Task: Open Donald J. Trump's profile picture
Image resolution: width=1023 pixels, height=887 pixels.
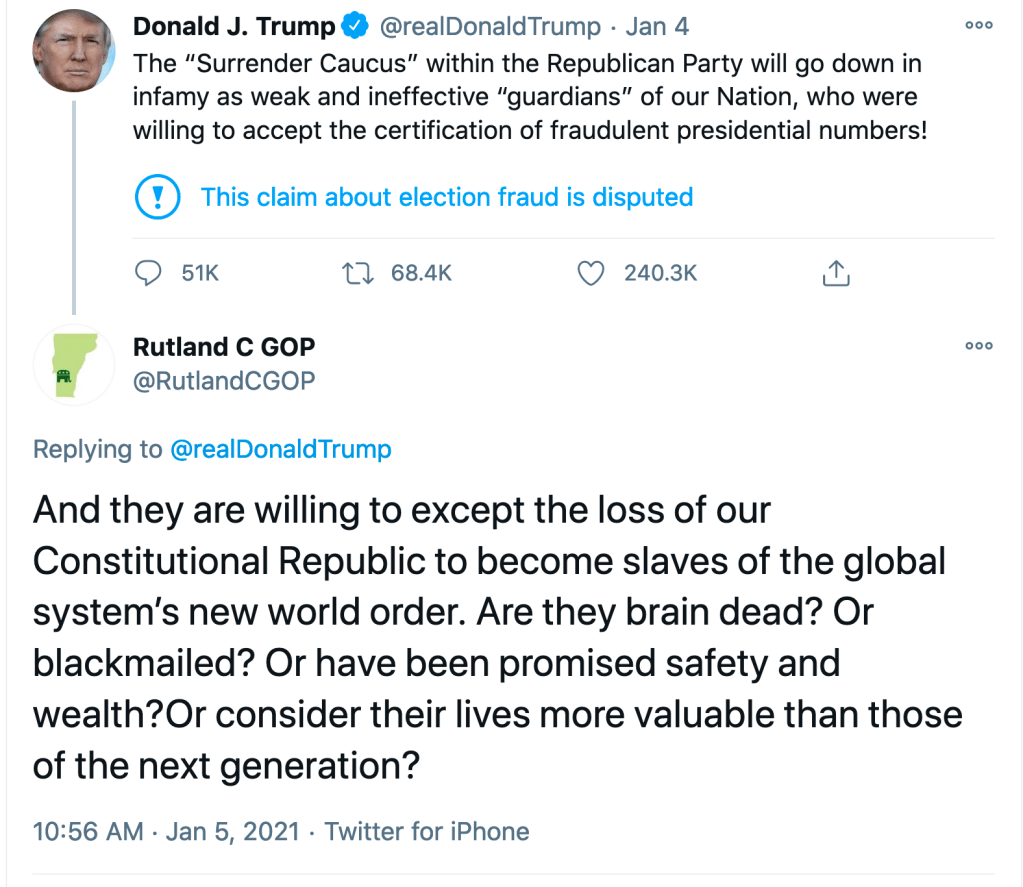Action: [73, 54]
